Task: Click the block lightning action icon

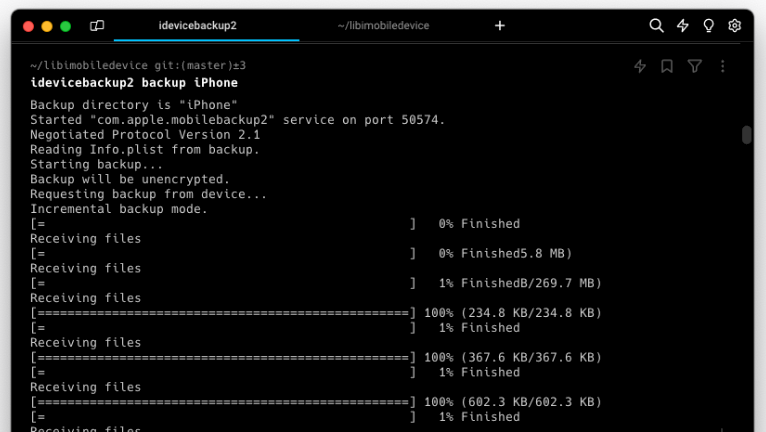Action: [x=640, y=66]
